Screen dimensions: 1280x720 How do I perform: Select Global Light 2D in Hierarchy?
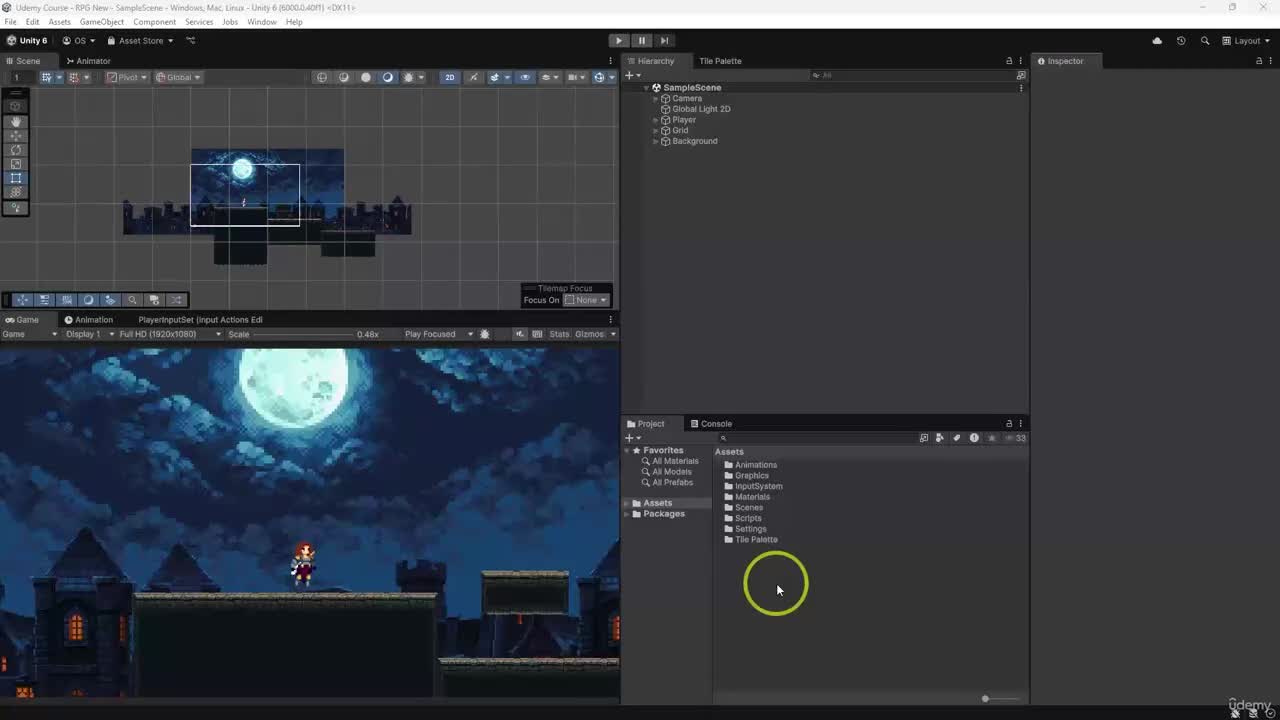[x=701, y=109]
